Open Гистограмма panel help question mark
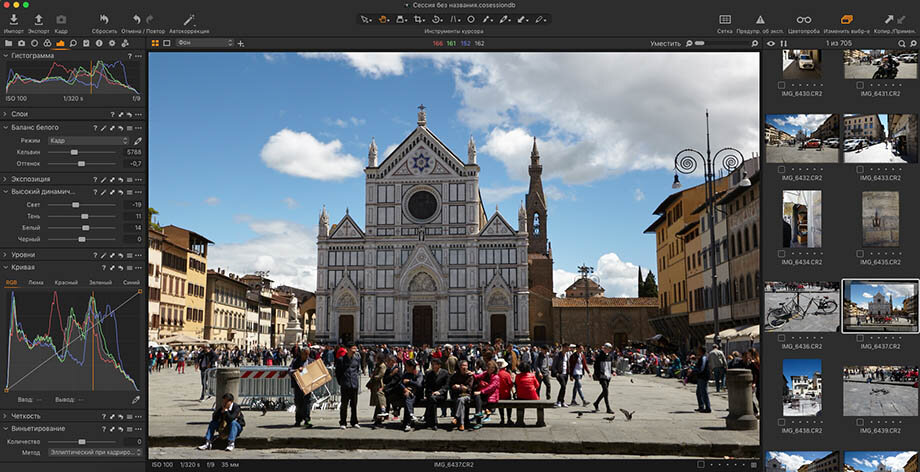Viewport: 920px width, 472px height. (x=130, y=56)
